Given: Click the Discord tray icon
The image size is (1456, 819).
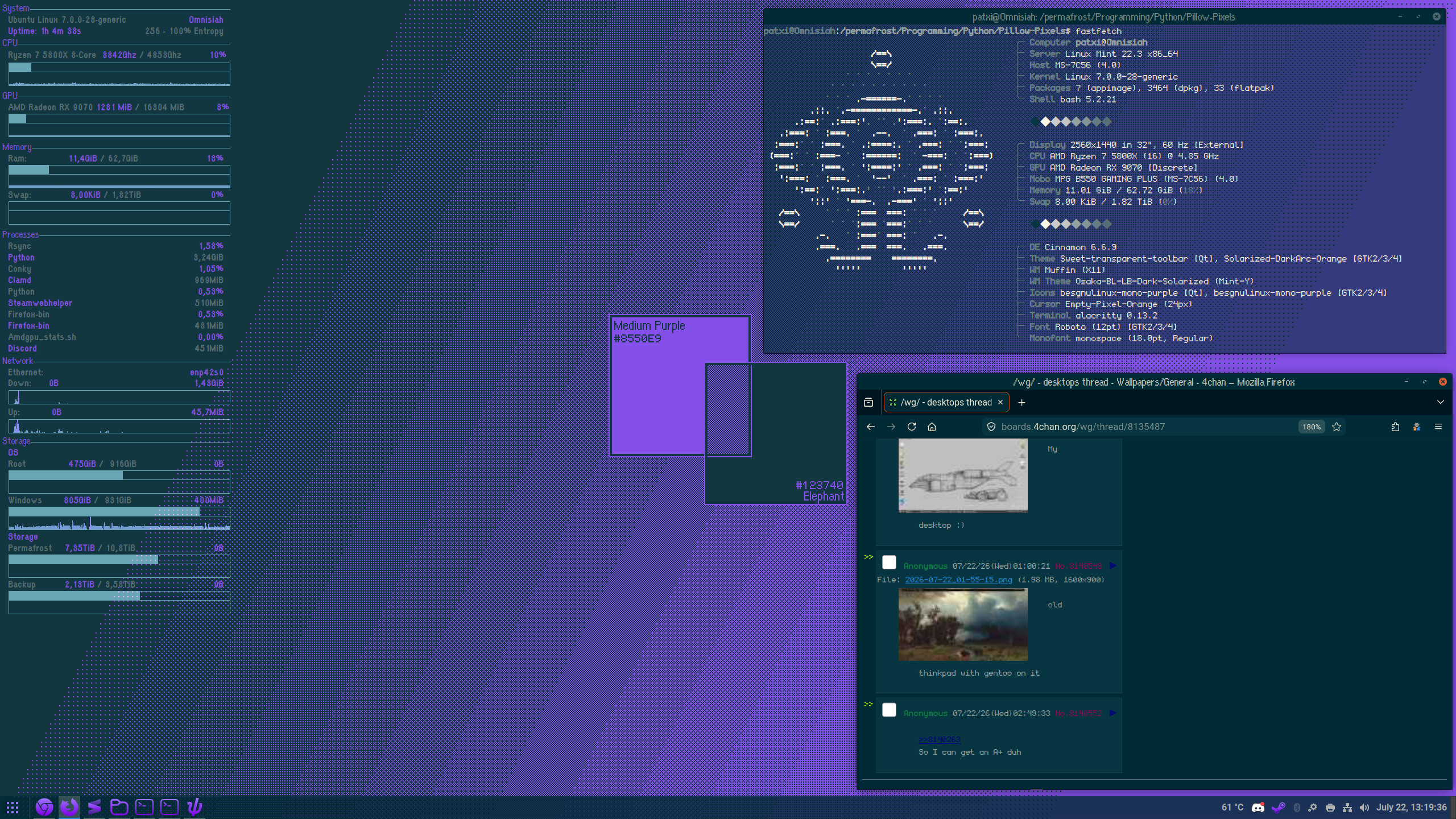Looking at the screenshot, I should point(1258,808).
